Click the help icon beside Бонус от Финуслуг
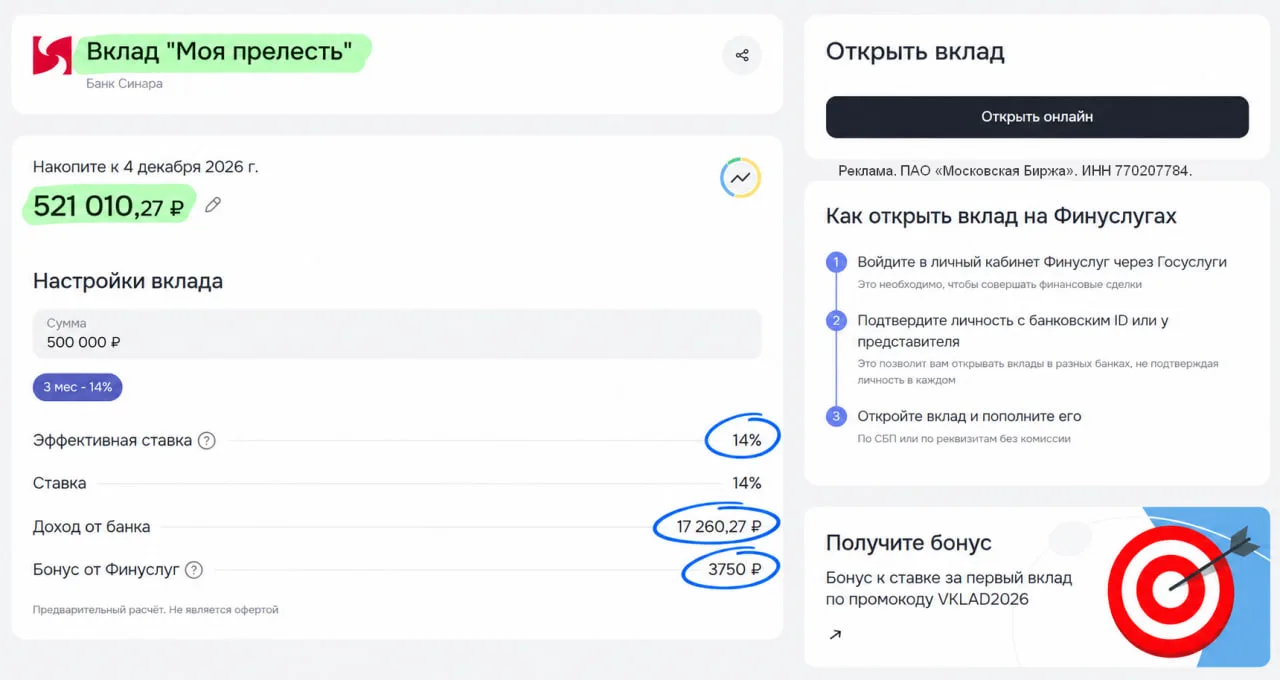Viewport: 1280px width, 680px height. click(194, 569)
